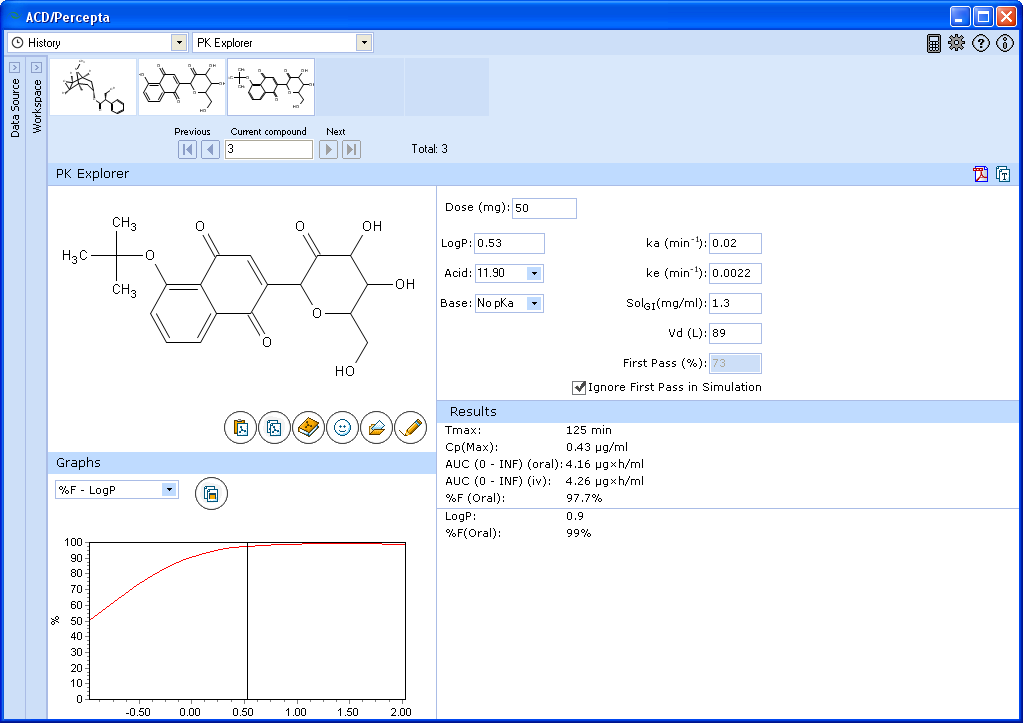Select the first compound thumbnail in History
The height and width of the screenshot is (723, 1023).
point(93,87)
